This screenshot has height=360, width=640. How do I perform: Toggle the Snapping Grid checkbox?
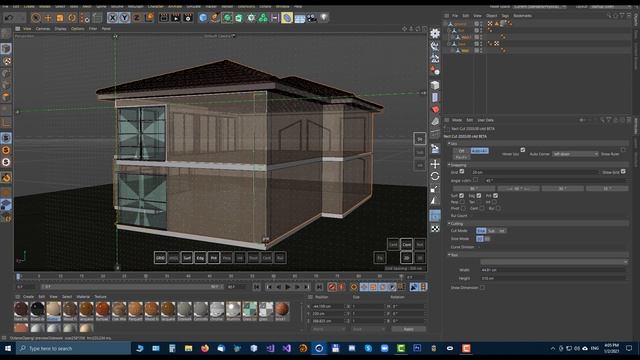462,171
